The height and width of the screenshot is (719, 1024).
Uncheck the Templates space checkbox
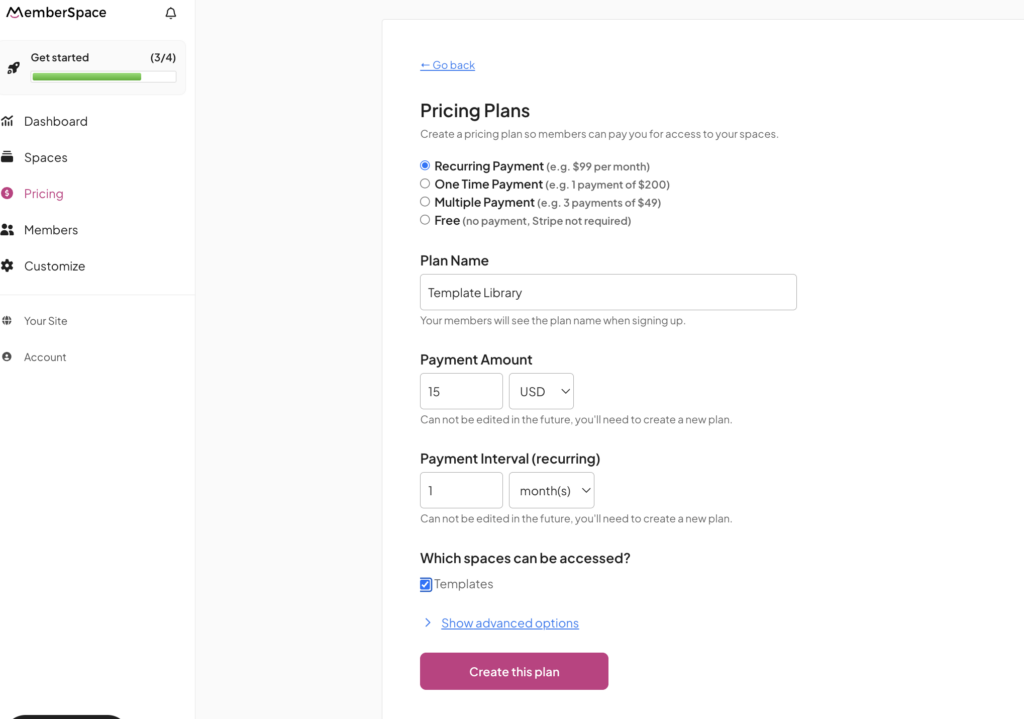(x=425, y=584)
